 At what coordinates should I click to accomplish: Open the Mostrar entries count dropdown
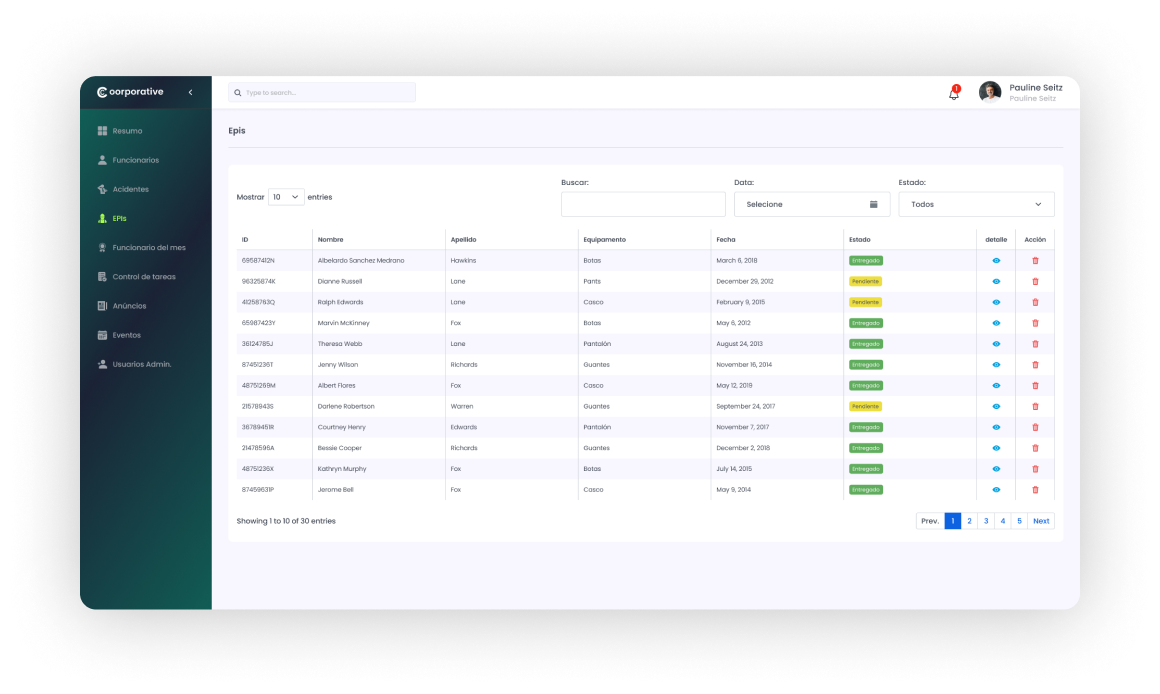(286, 197)
